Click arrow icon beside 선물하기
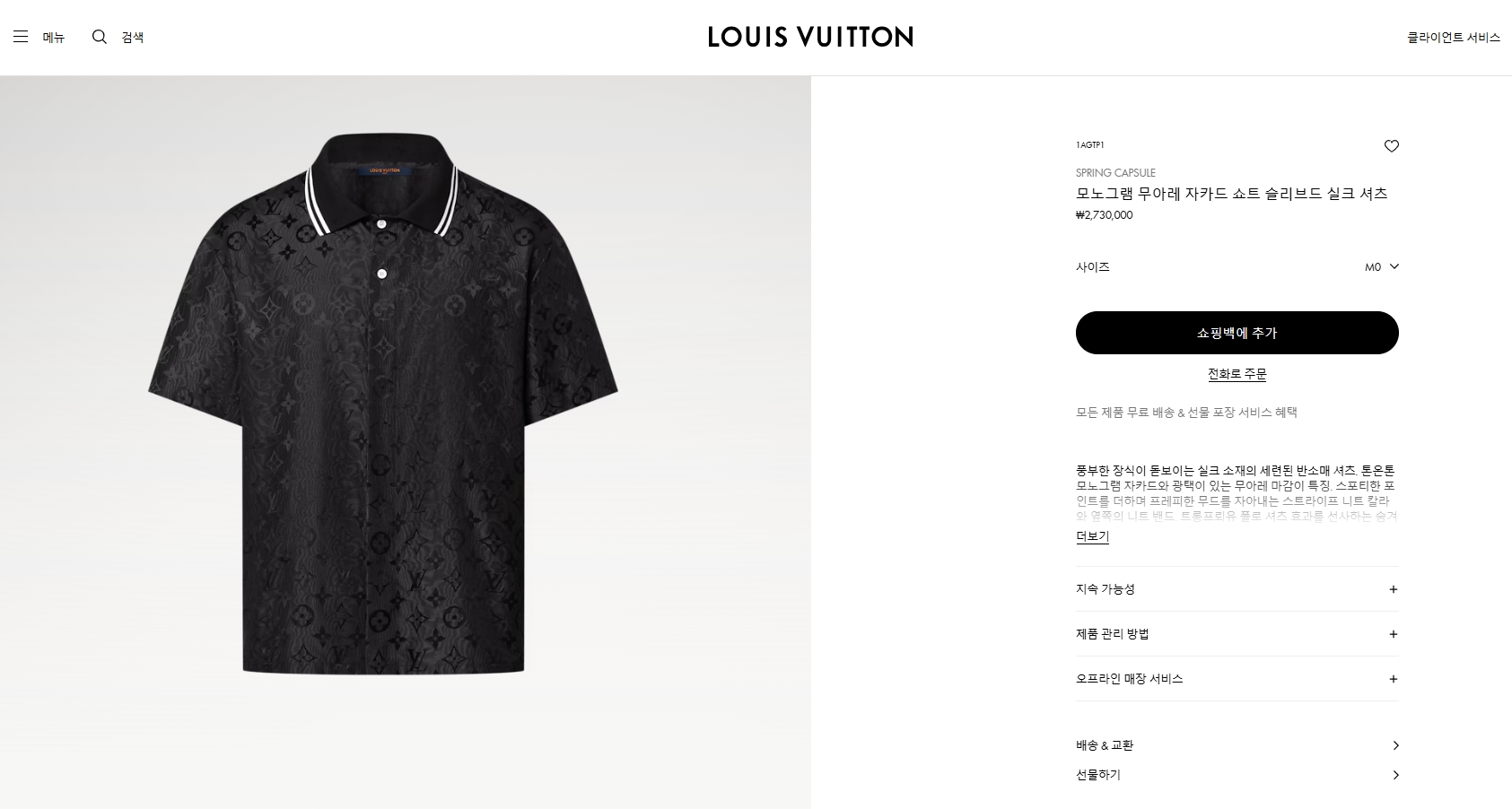The image size is (1512, 809). [1395, 775]
